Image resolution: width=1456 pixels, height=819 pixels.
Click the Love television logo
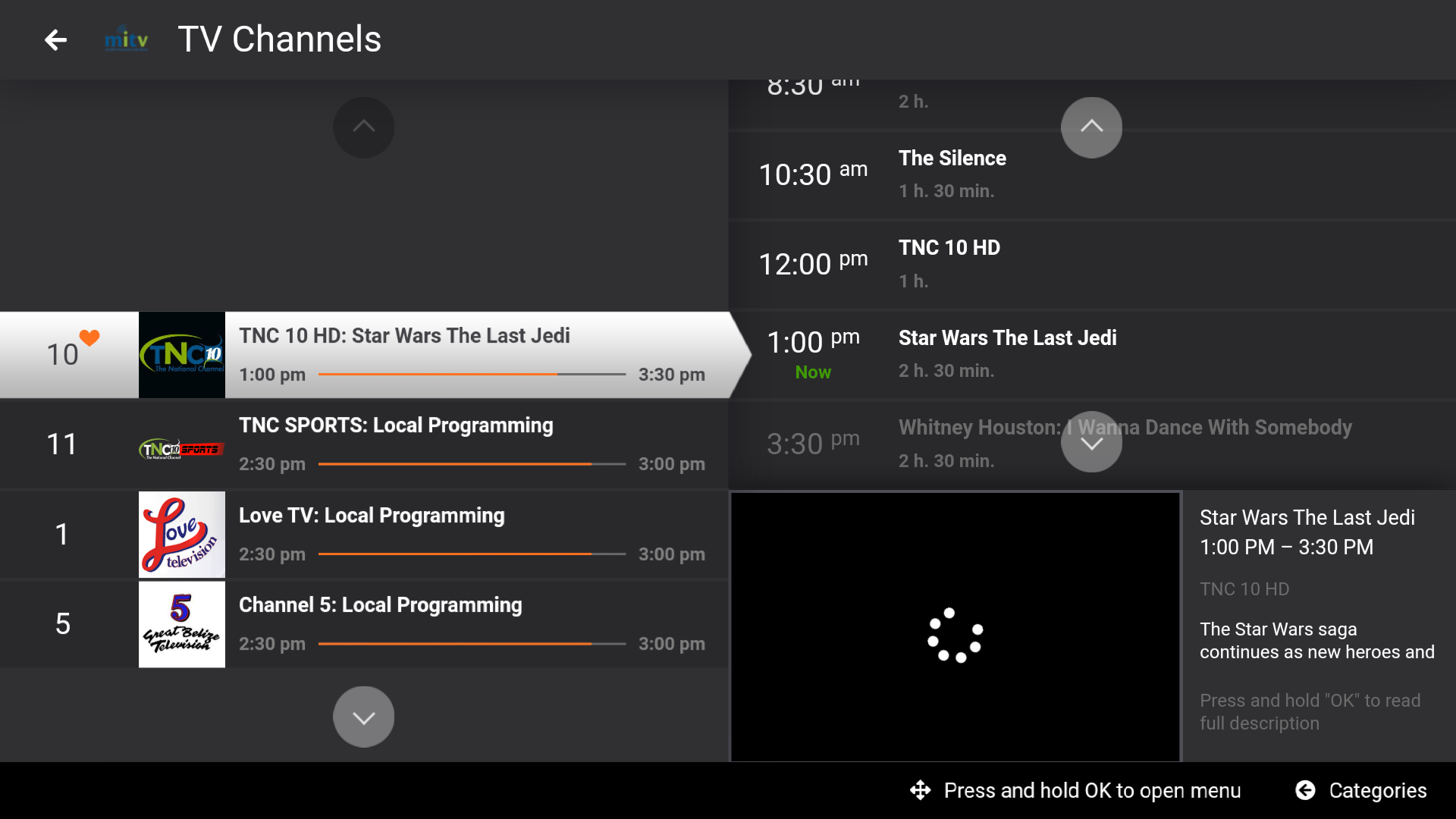point(182,535)
